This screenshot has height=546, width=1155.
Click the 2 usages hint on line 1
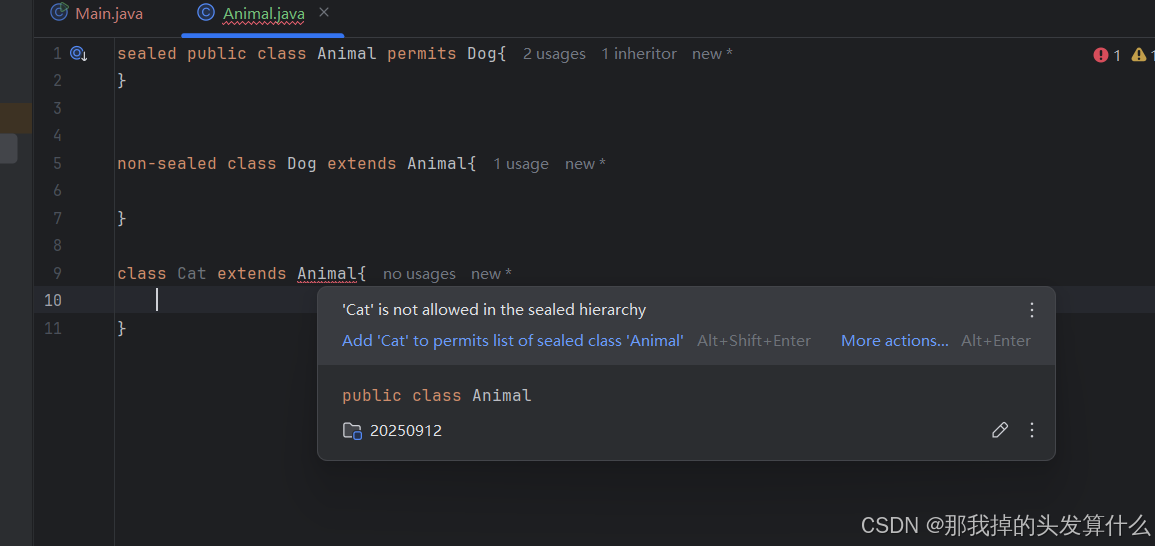(x=555, y=54)
